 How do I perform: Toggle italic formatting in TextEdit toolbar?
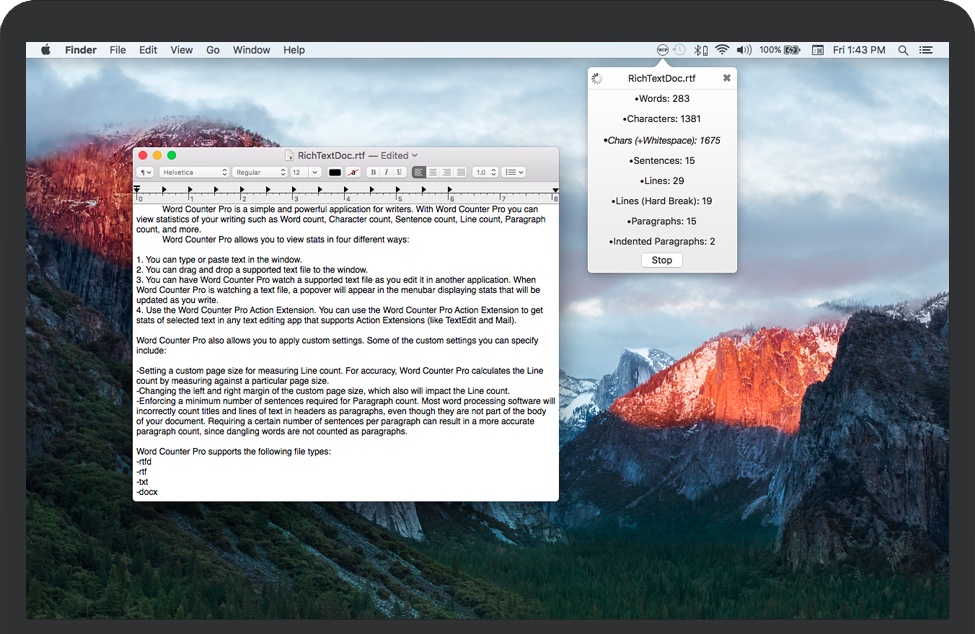pyautogui.click(x=386, y=172)
